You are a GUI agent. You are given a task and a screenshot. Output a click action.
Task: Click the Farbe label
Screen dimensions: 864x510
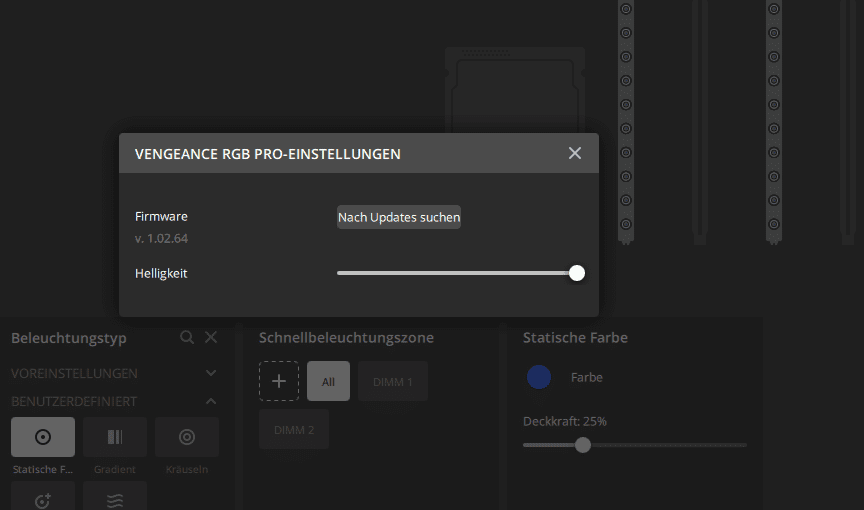point(587,377)
